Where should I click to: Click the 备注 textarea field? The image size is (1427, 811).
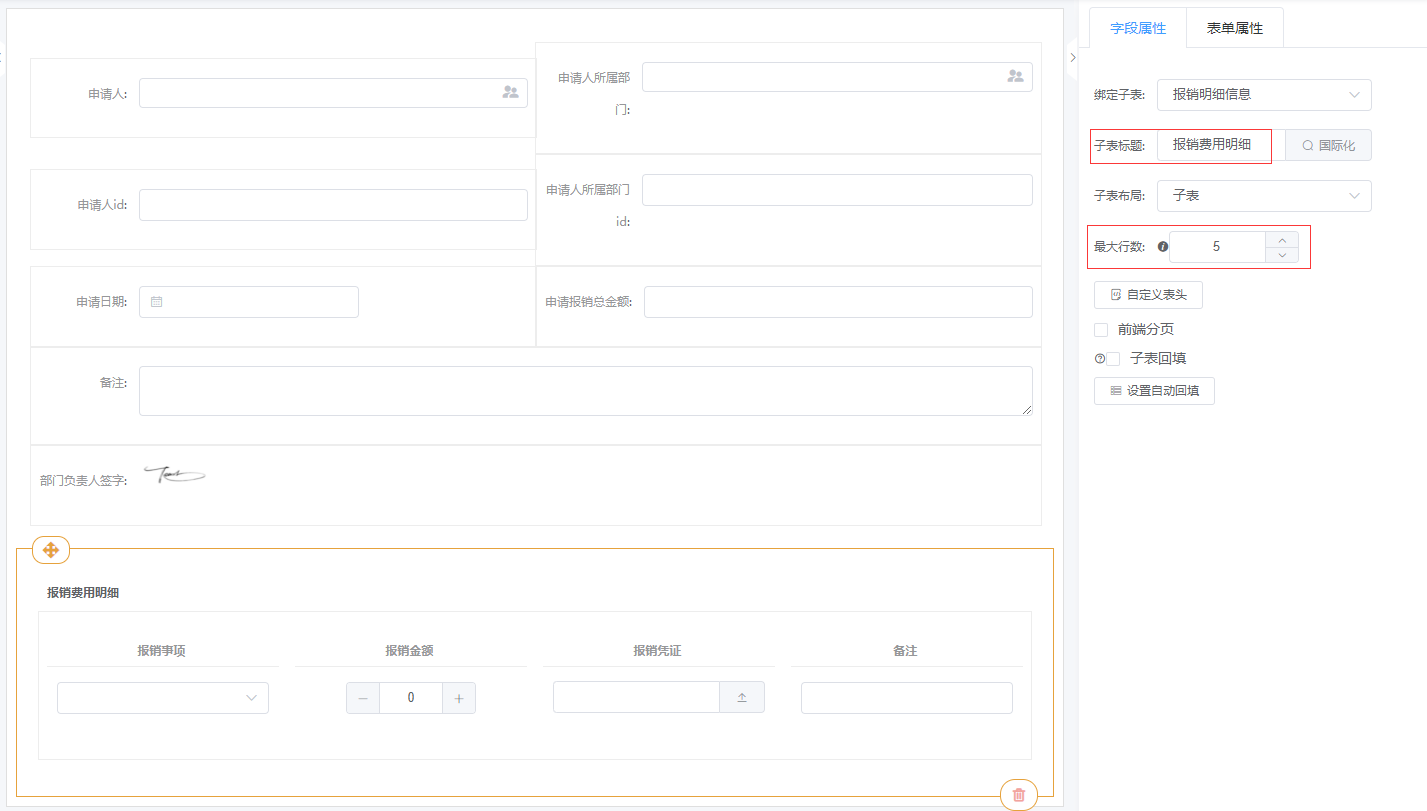(x=585, y=390)
